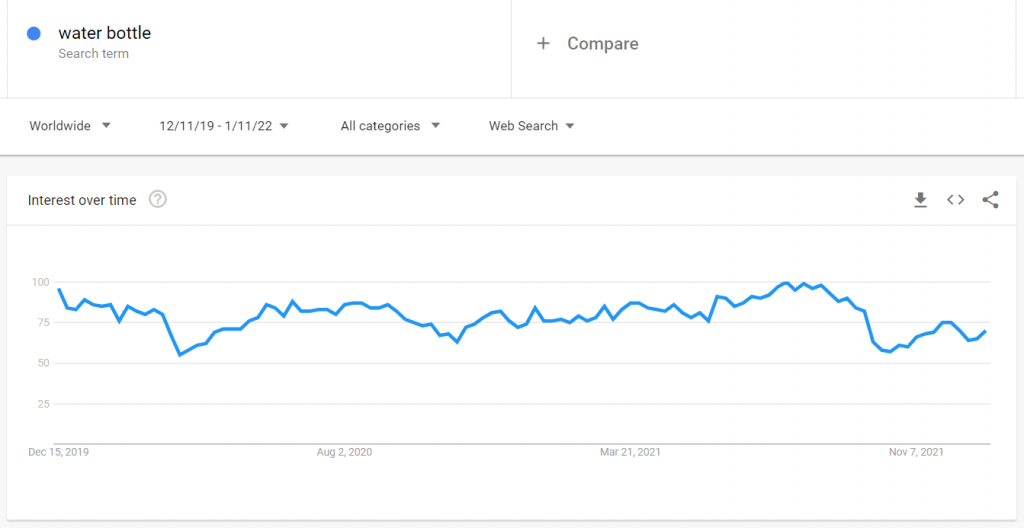Expand the All categories dropdown
The image size is (1024, 528).
[391, 126]
